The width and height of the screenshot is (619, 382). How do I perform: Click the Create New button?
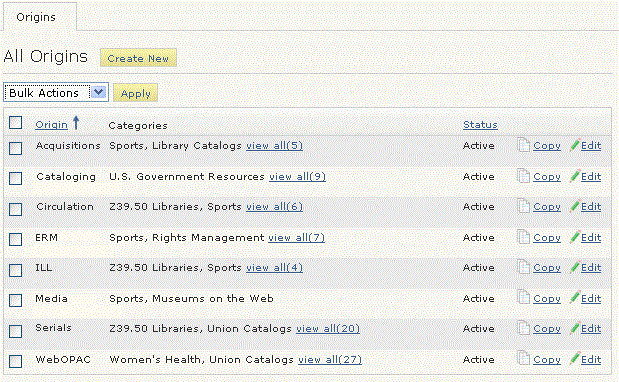[x=138, y=58]
